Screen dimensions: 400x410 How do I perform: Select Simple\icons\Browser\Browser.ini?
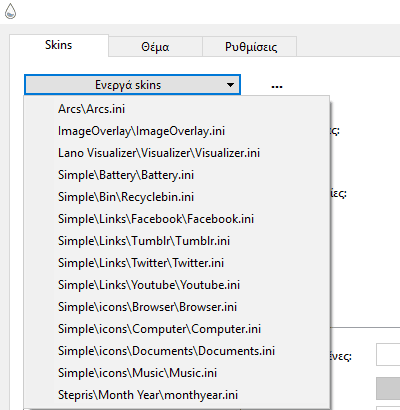click(177, 307)
